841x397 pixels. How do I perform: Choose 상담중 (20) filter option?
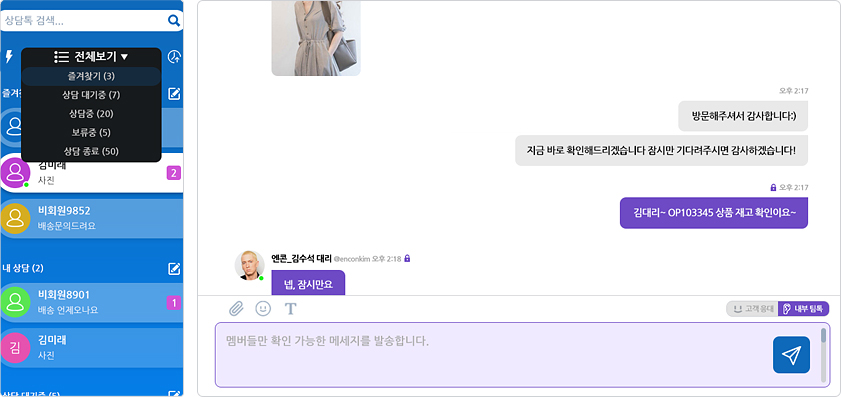91,114
